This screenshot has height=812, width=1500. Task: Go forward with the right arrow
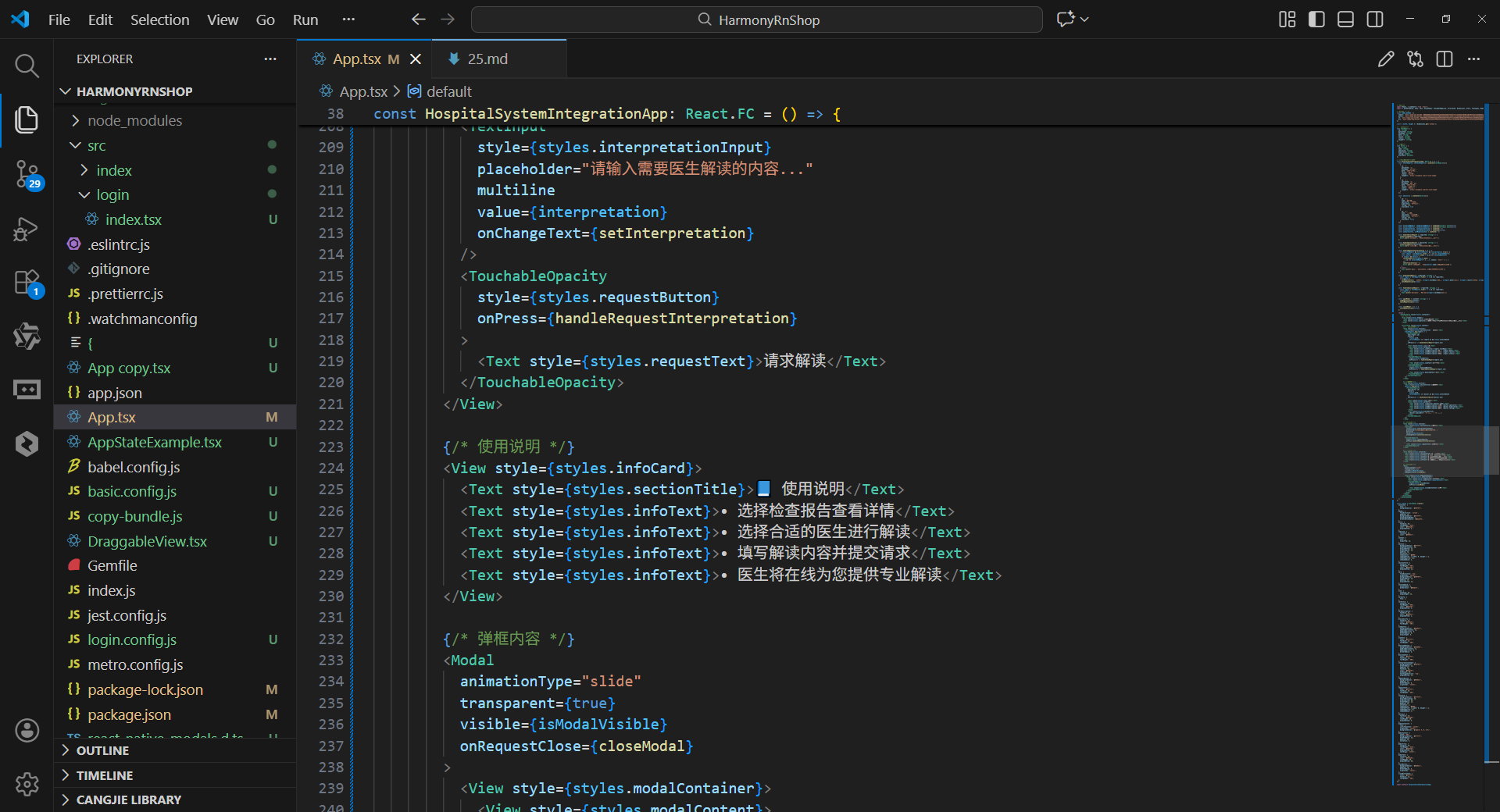coord(448,20)
